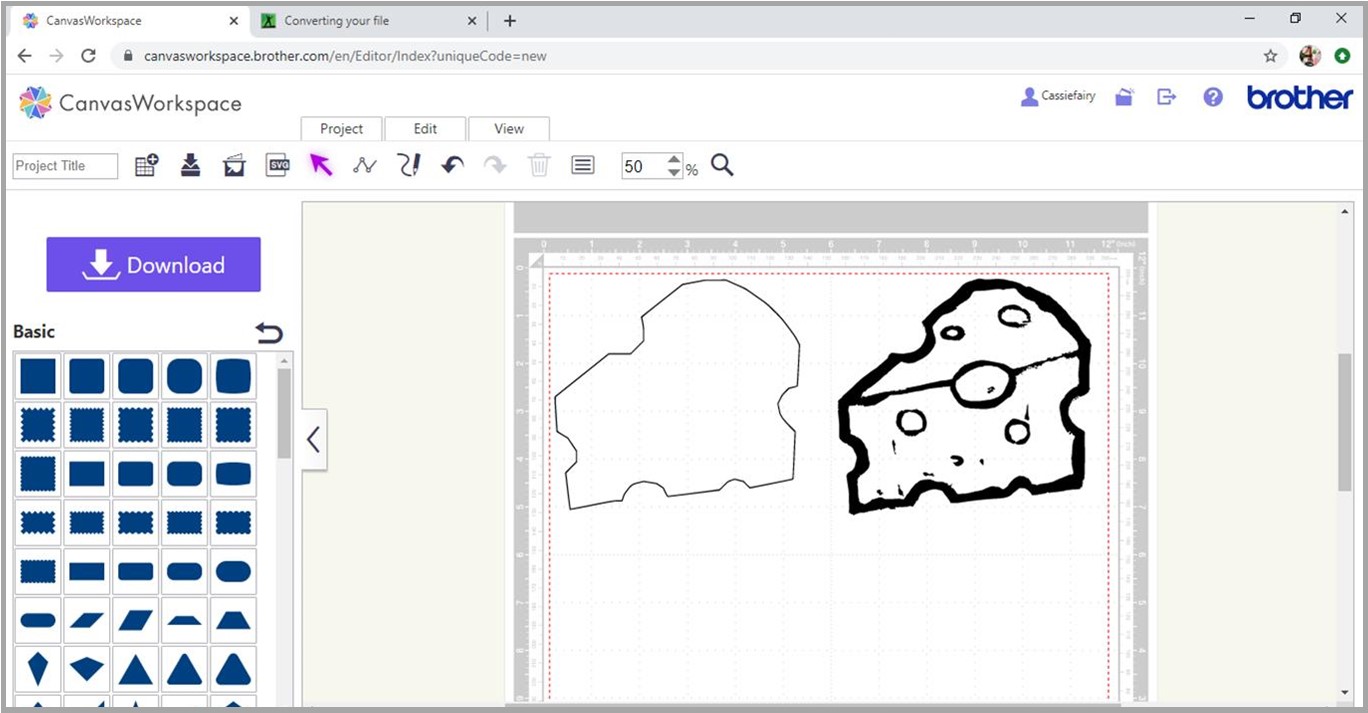Click the Project Title input field
Viewport: 1368px width, 713px height.
pyautogui.click(x=65, y=166)
